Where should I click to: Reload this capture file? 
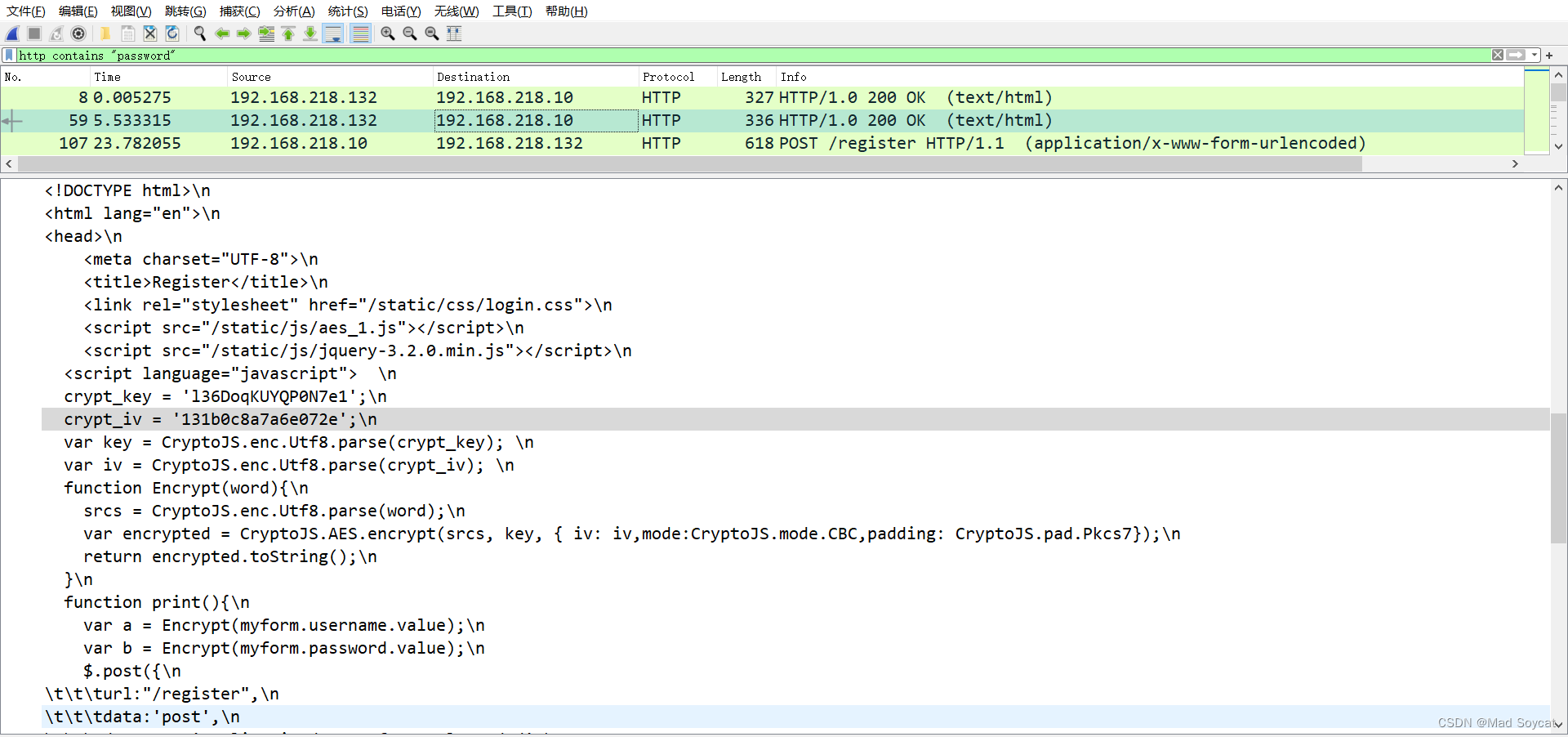click(171, 33)
